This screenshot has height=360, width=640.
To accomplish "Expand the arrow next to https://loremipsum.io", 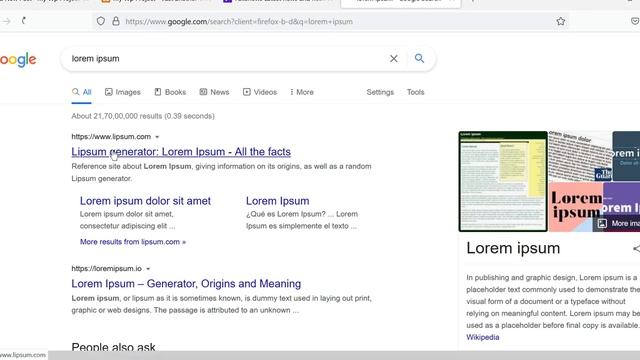I will [x=148, y=269].
